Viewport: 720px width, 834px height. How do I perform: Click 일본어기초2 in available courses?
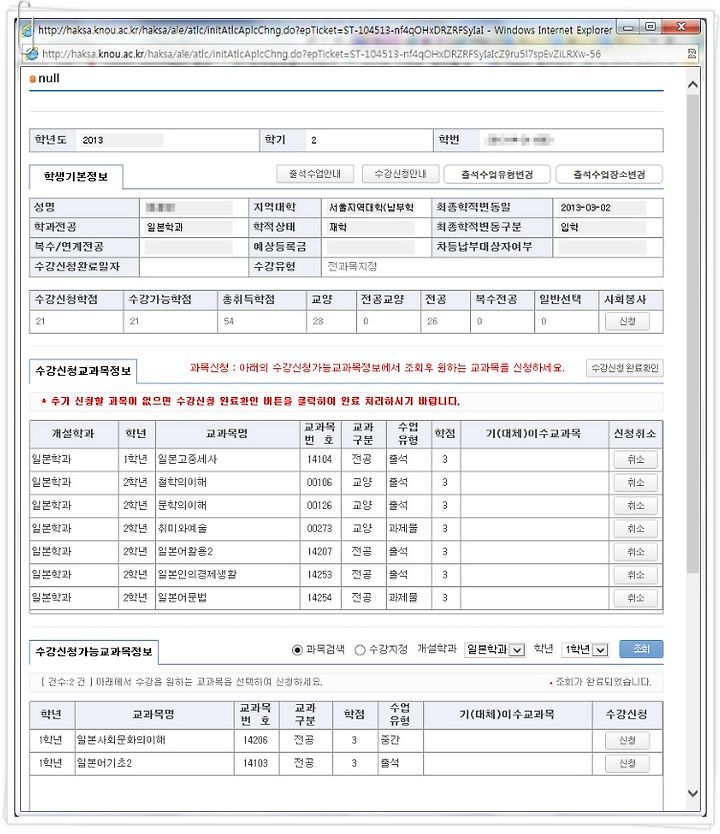point(104,763)
